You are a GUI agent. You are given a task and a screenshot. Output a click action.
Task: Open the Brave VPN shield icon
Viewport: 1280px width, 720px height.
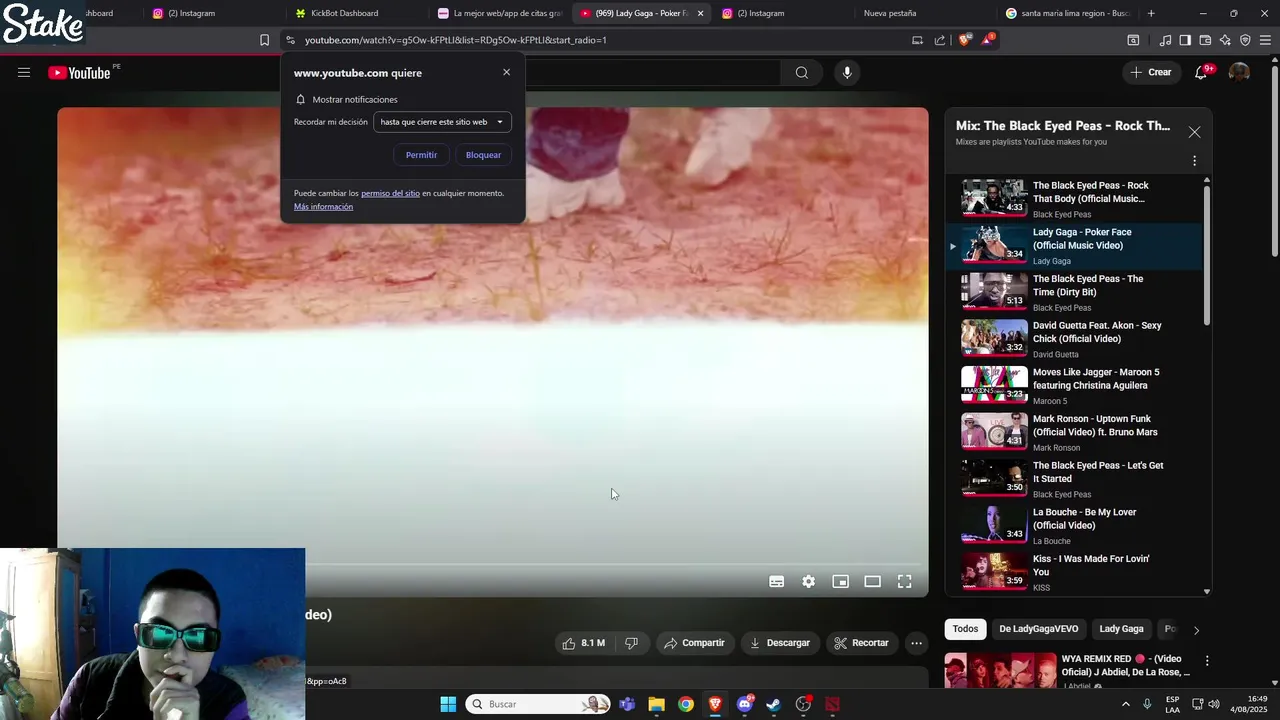[x=1245, y=40]
